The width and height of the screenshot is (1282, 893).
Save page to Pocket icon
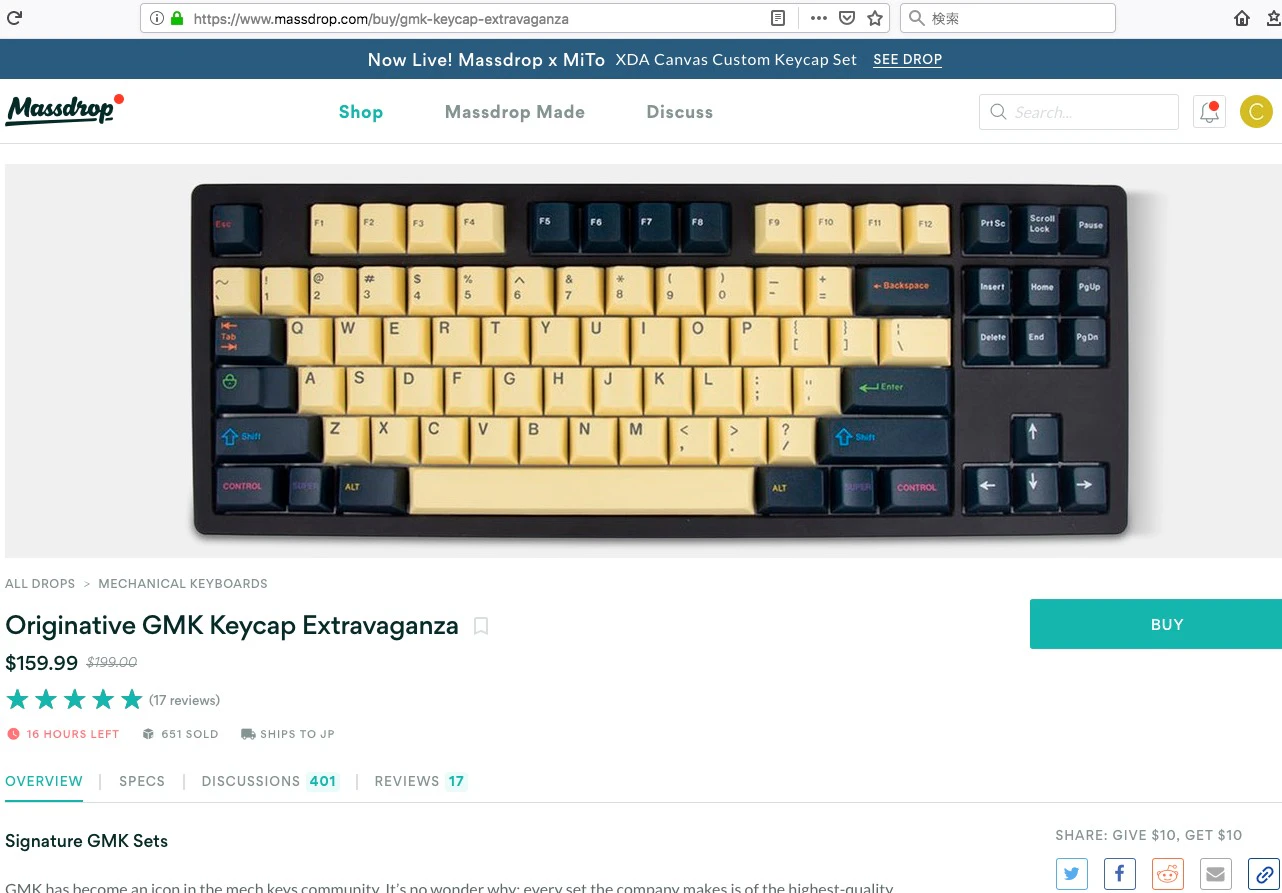point(847,18)
